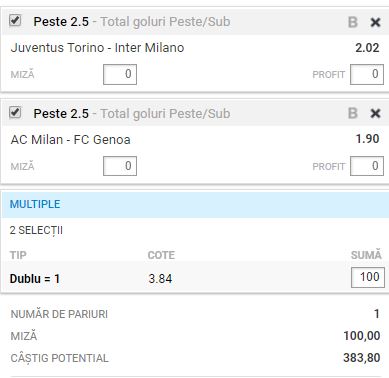
Task: Collapse the MULTIPLE section header
Action: [x=195, y=204]
